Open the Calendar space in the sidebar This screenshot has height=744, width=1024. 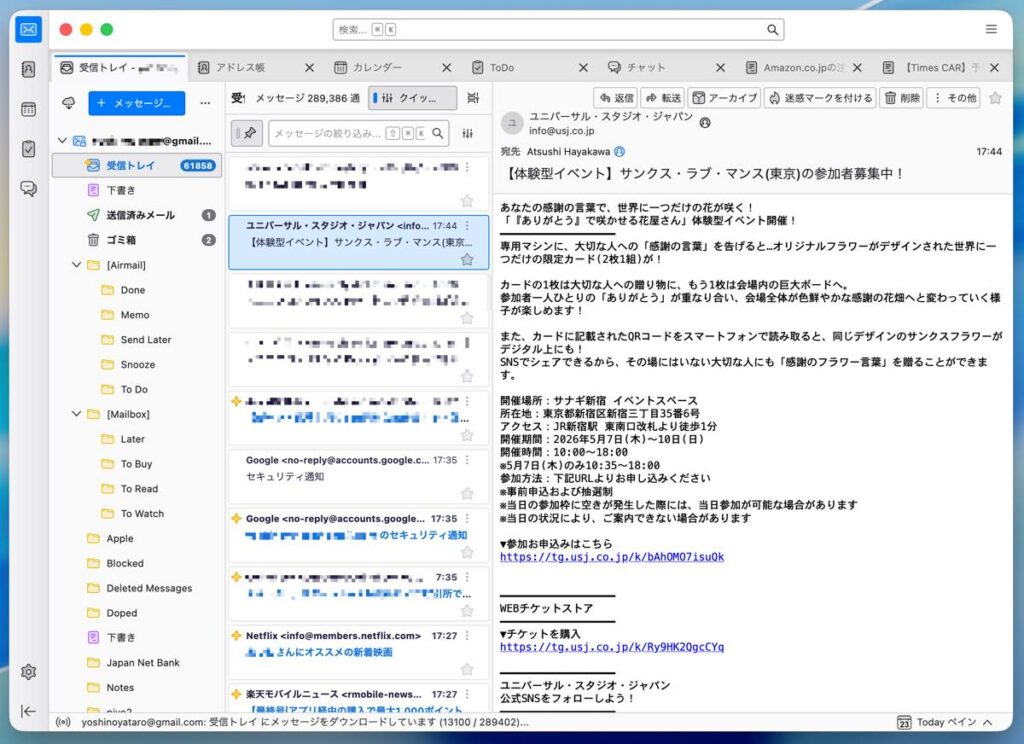(28, 109)
